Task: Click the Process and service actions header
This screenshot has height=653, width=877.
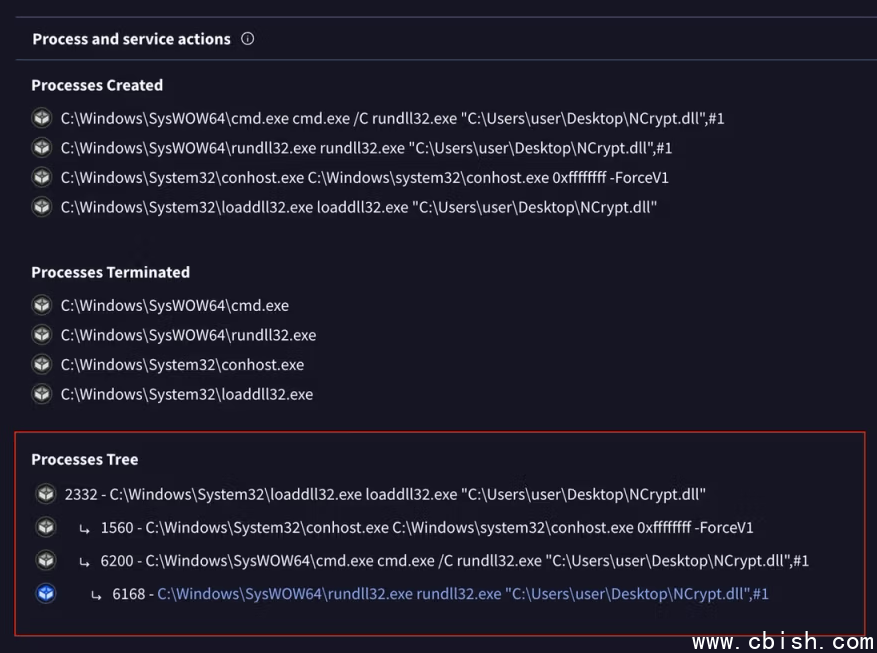Action: [131, 39]
